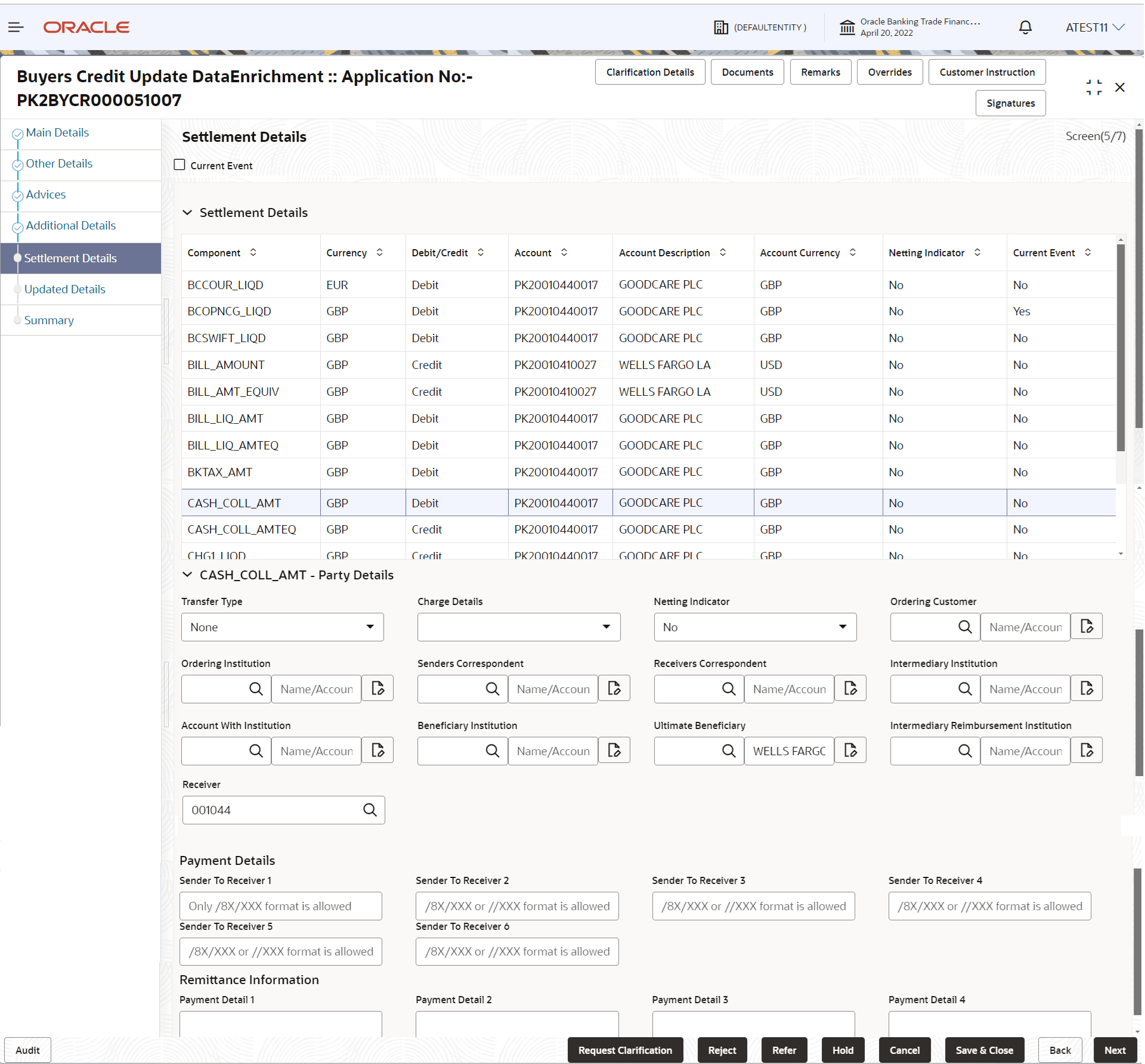Sort table by Component column arrows
Image resolution: width=1145 pixels, height=1064 pixels.
coord(253,253)
